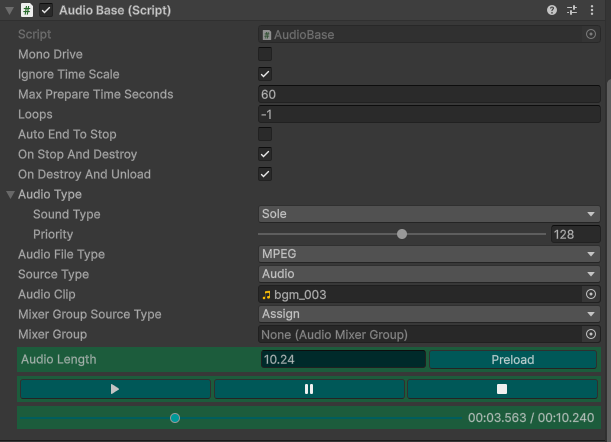This screenshot has width=611, height=442.
Task: Click the Audio Clip label
Action: [x=47, y=294]
